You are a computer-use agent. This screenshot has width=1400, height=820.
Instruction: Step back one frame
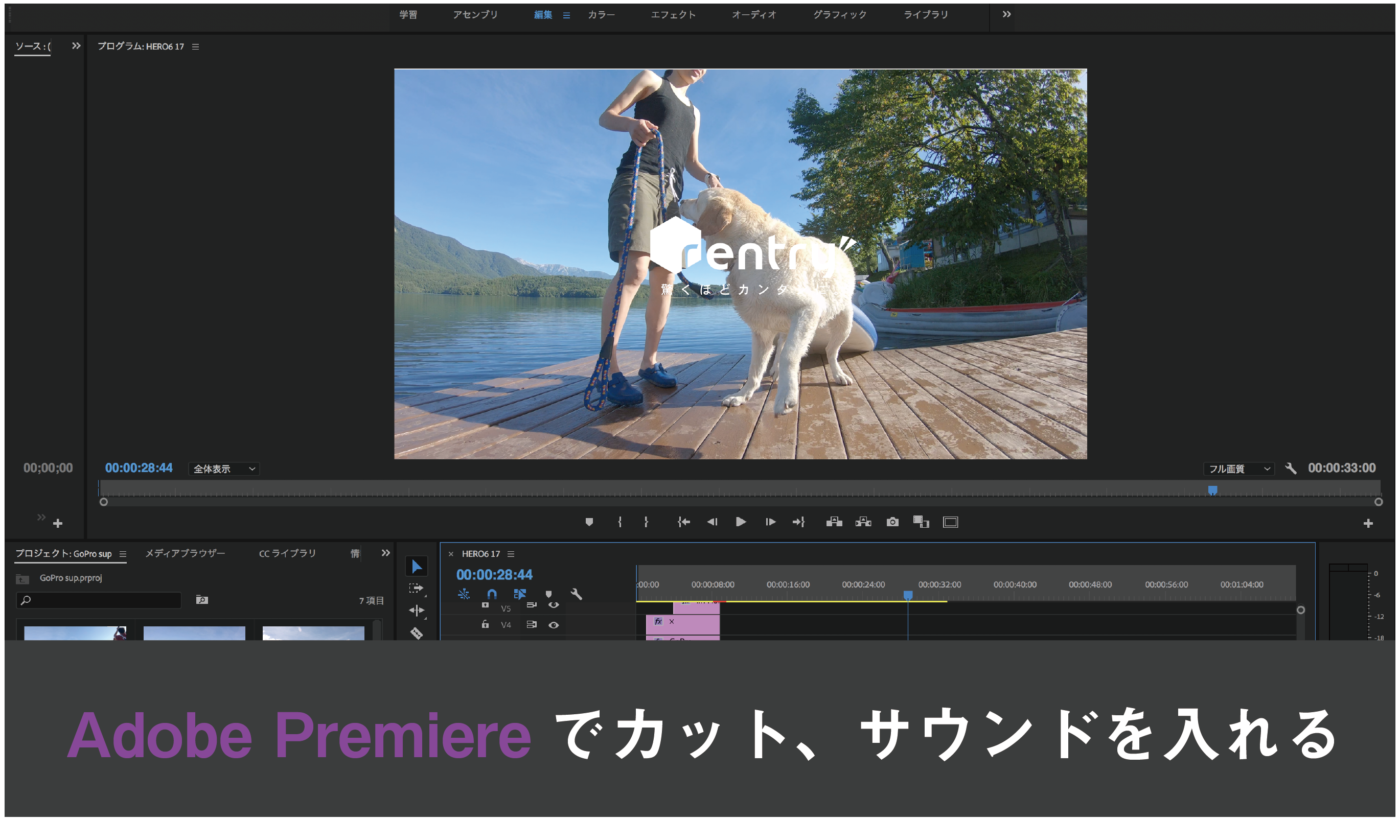tap(712, 522)
